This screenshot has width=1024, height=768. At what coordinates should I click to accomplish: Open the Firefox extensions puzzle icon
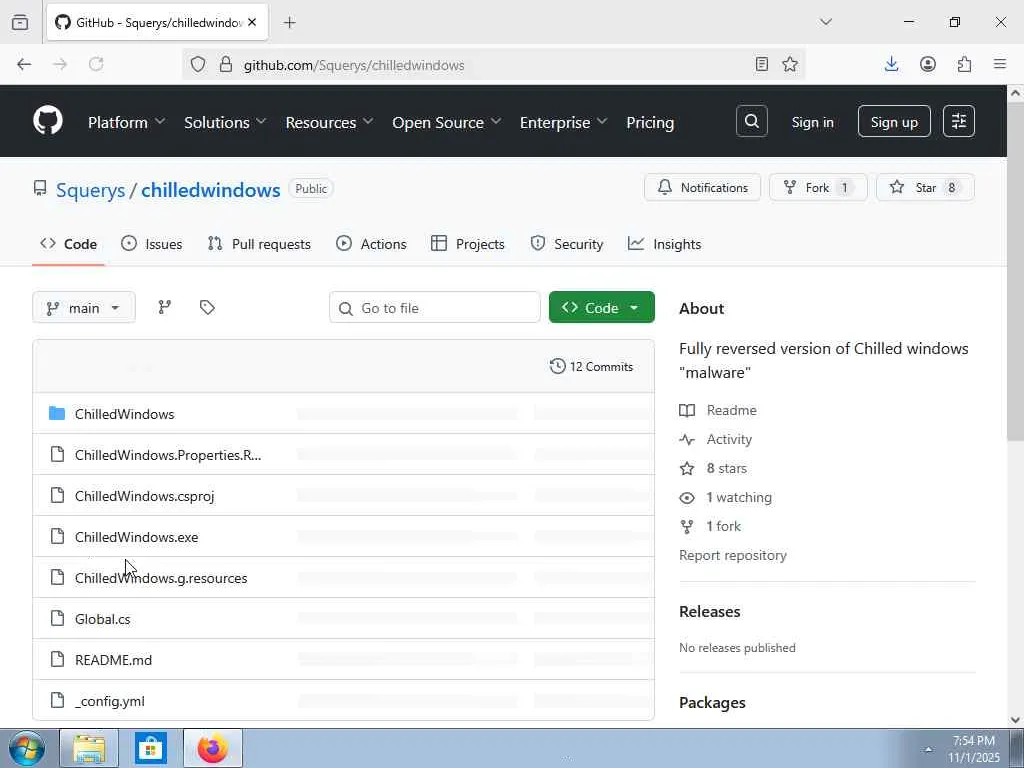[x=964, y=64]
